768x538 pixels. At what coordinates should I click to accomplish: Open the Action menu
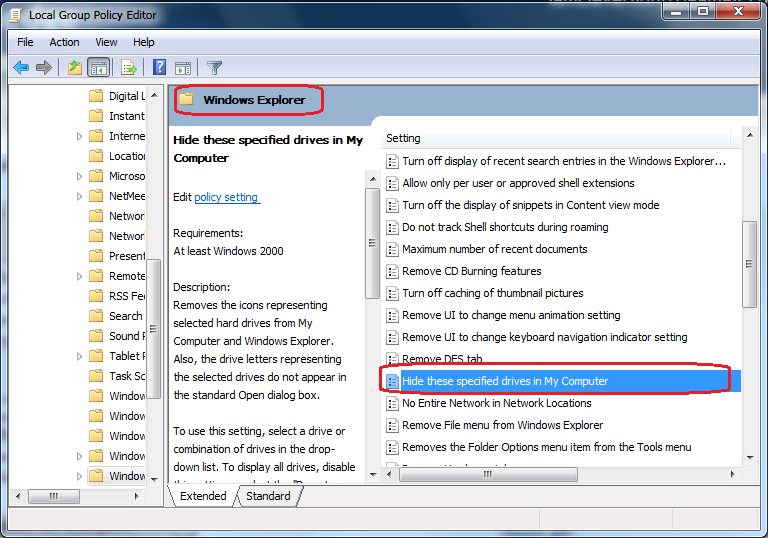point(64,42)
